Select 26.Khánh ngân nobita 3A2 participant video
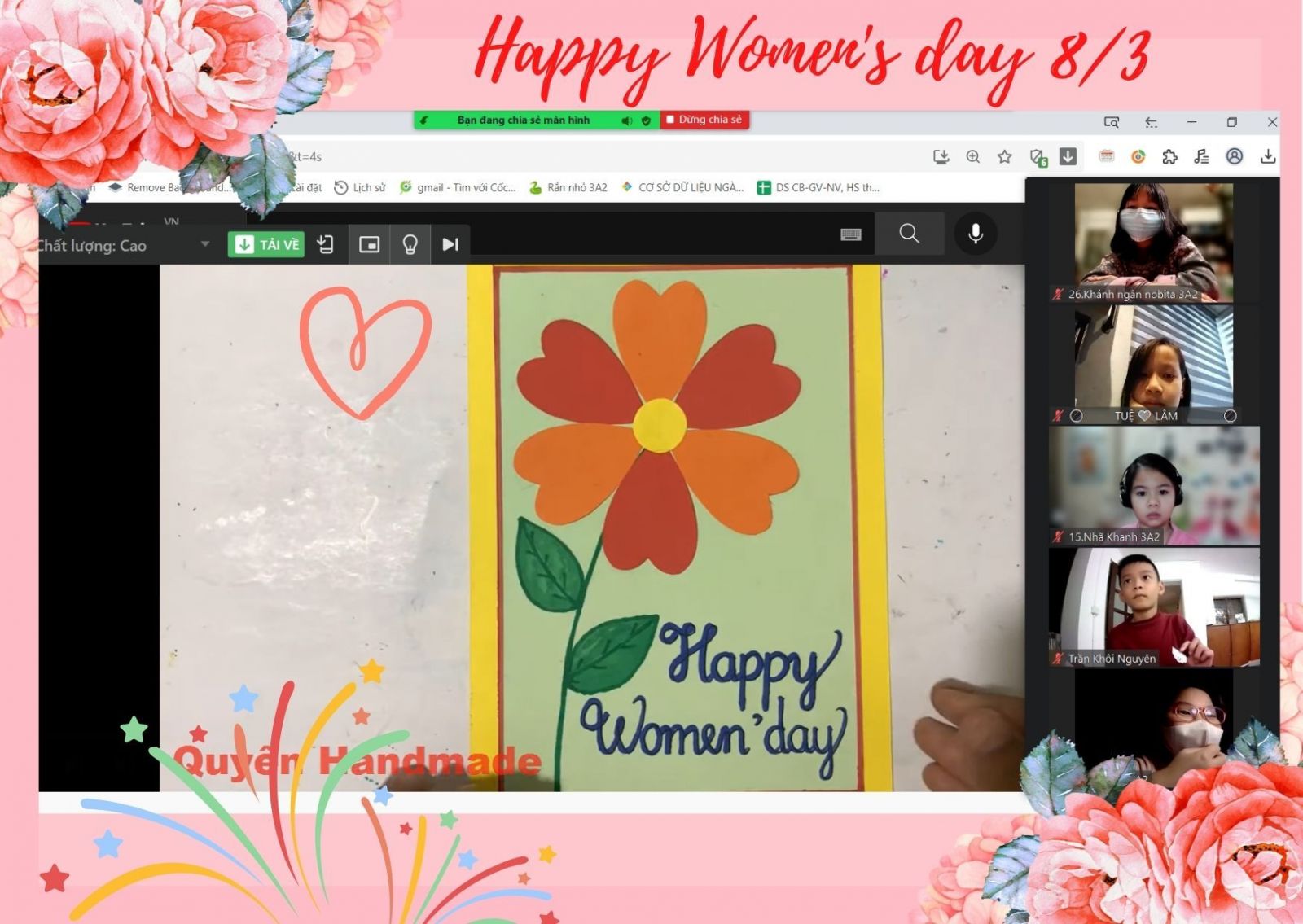Screen dimensions: 1303x924 coord(1154,243)
